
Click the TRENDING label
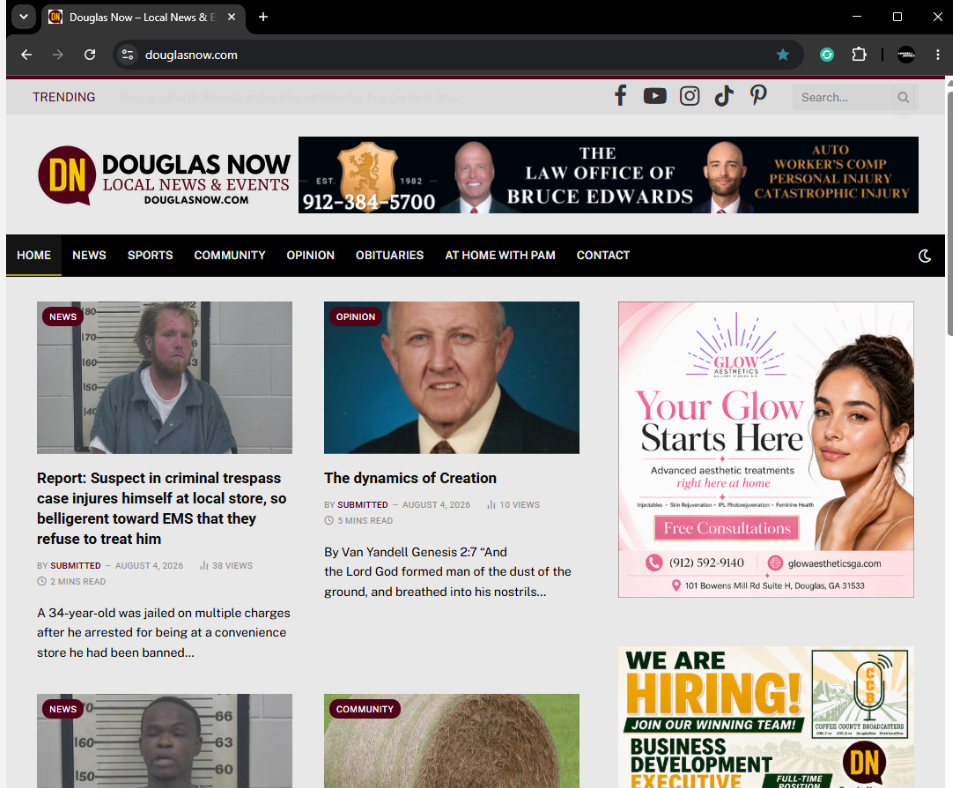(x=64, y=97)
